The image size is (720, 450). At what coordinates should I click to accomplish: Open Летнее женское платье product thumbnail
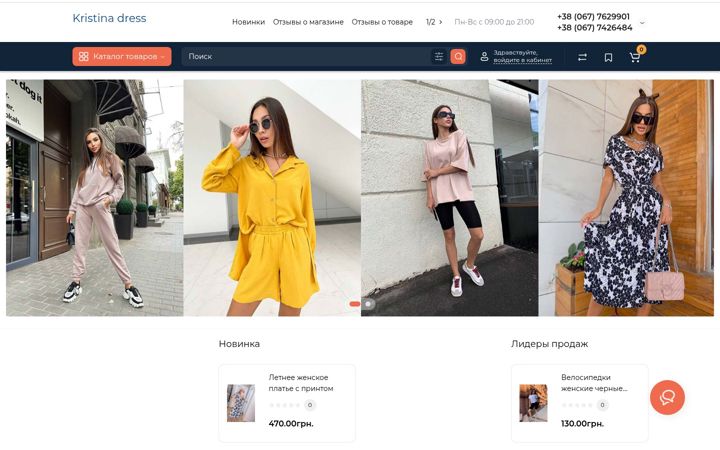[x=241, y=403]
